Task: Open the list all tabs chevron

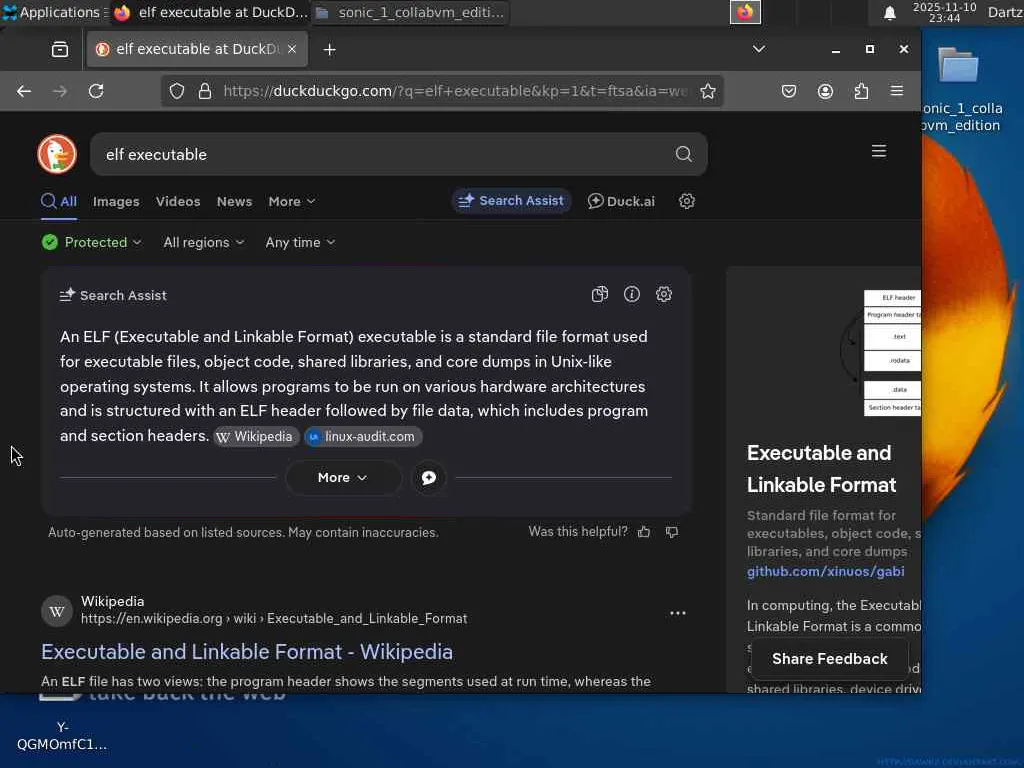Action: 759,49
